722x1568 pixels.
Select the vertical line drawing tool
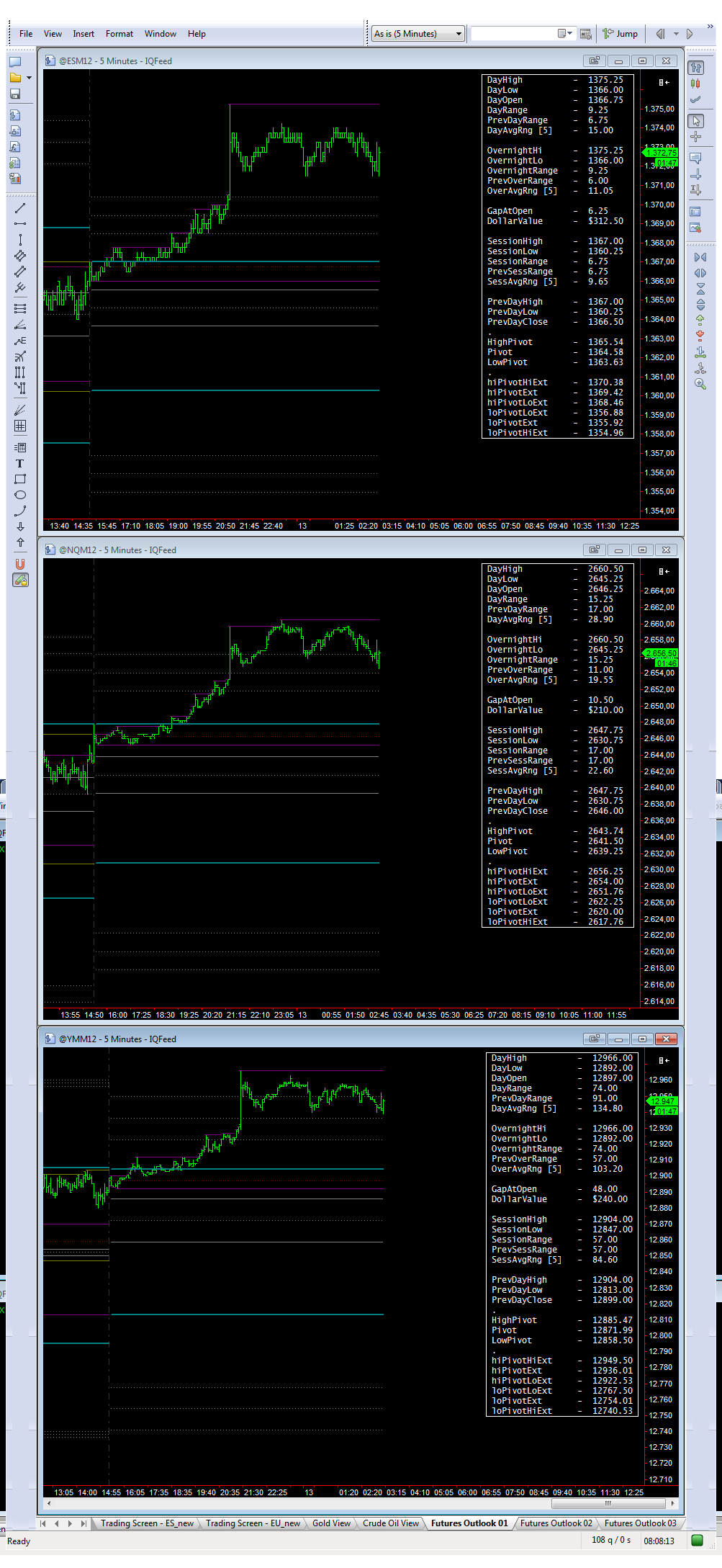click(20, 240)
